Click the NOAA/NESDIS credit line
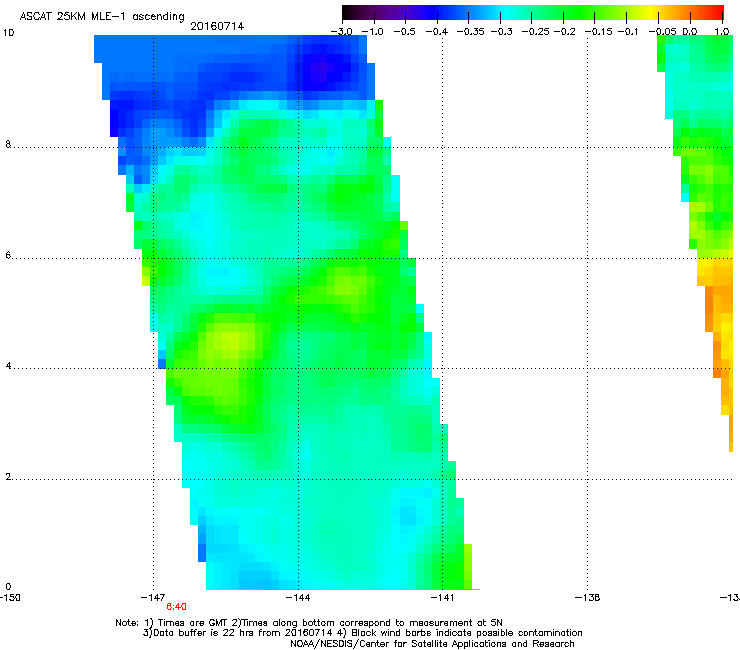Image resolution: width=740 pixels, height=650 pixels. tap(432, 644)
